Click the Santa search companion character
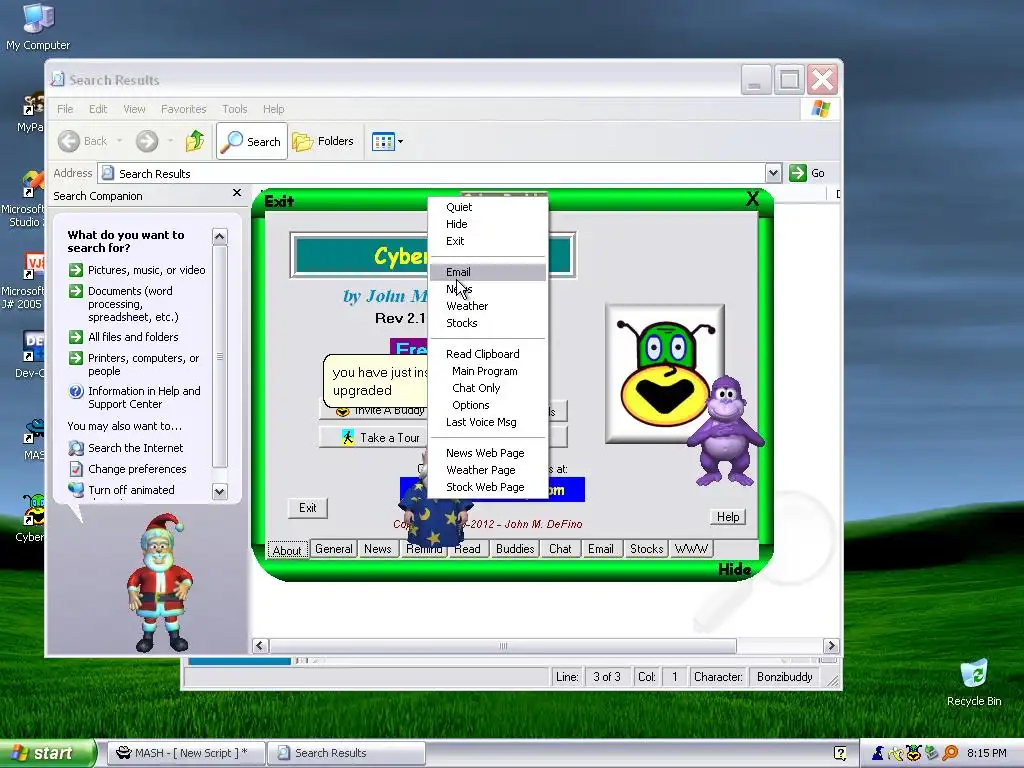 (x=159, y=583)
